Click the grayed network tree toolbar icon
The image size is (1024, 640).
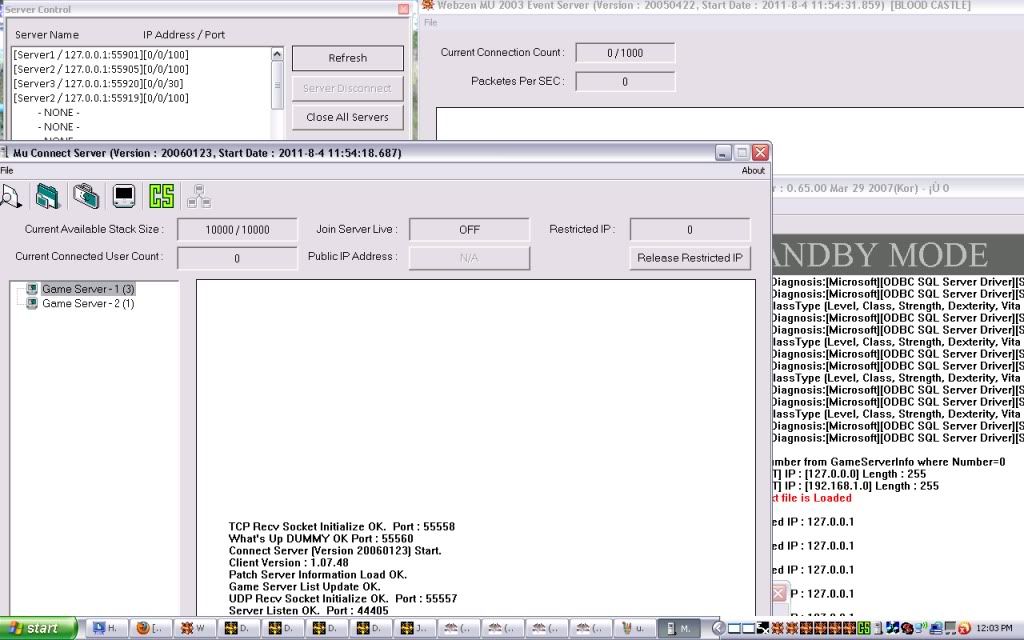pyautogui.click(x=199, y=196)
